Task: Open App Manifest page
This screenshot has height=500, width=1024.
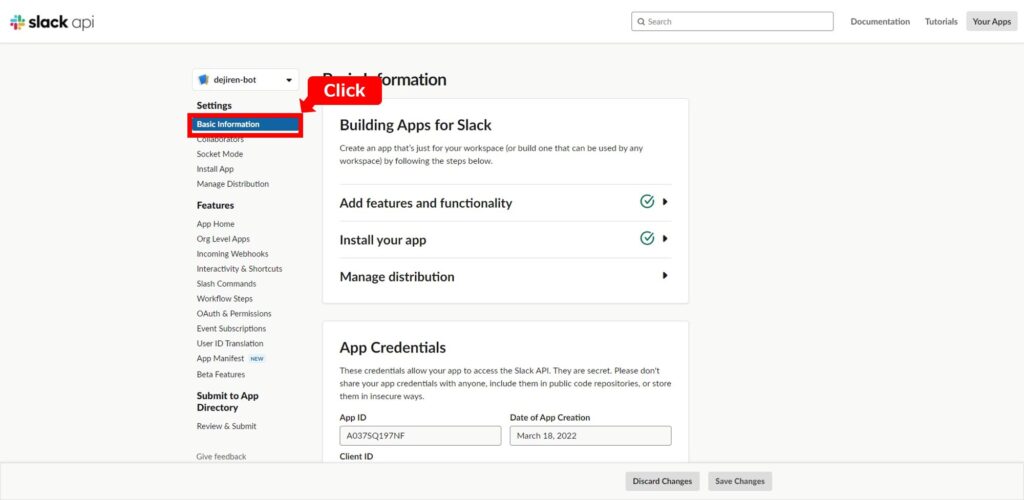Action: 220,358
